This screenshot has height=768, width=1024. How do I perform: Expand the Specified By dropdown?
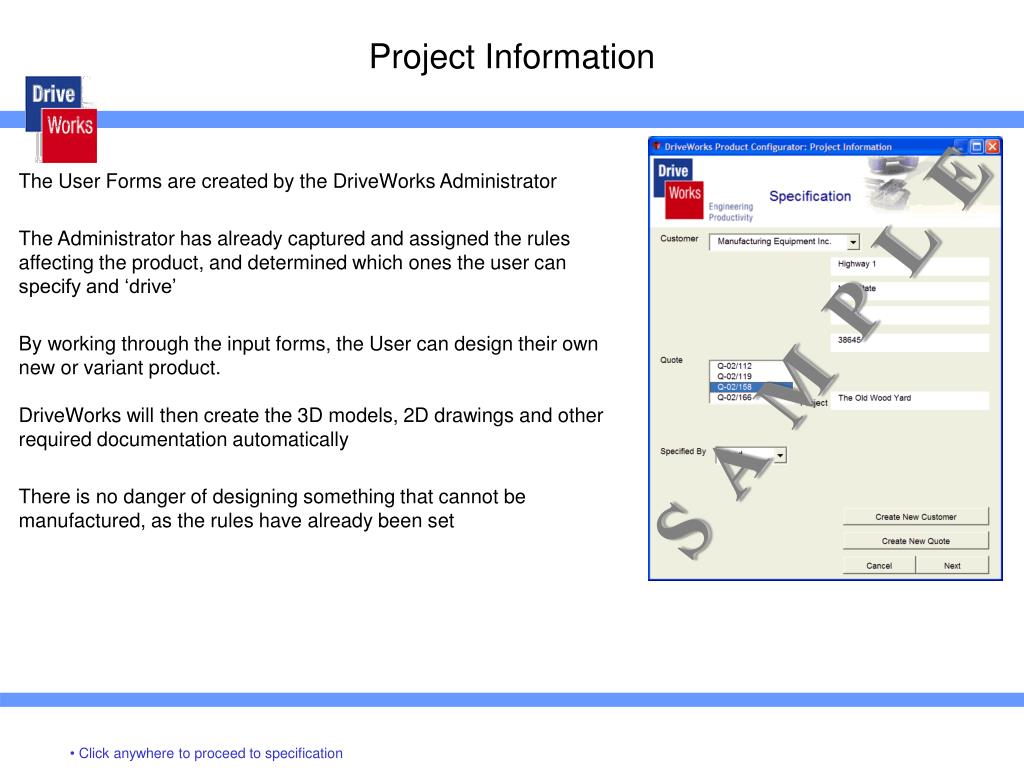point(780,455)
